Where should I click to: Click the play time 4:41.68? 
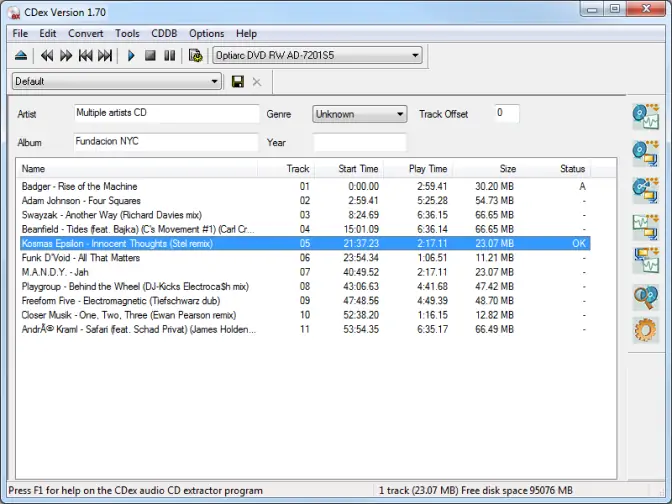(432, 286)
